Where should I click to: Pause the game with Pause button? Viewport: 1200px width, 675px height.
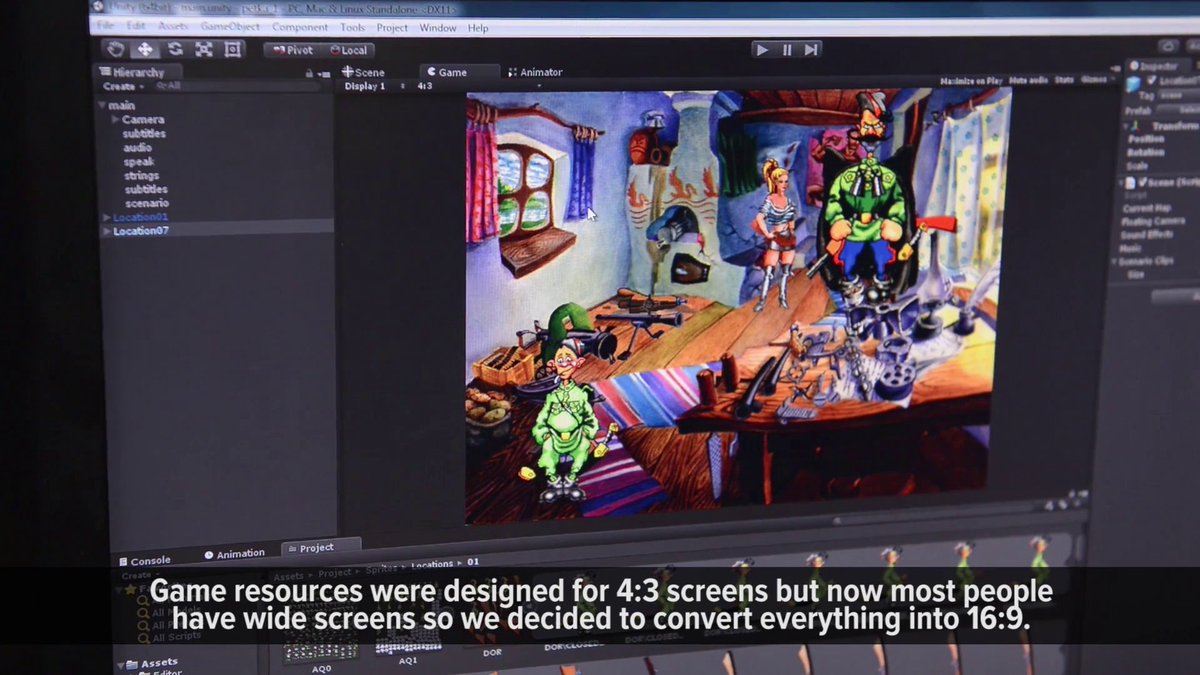[787, 49]
